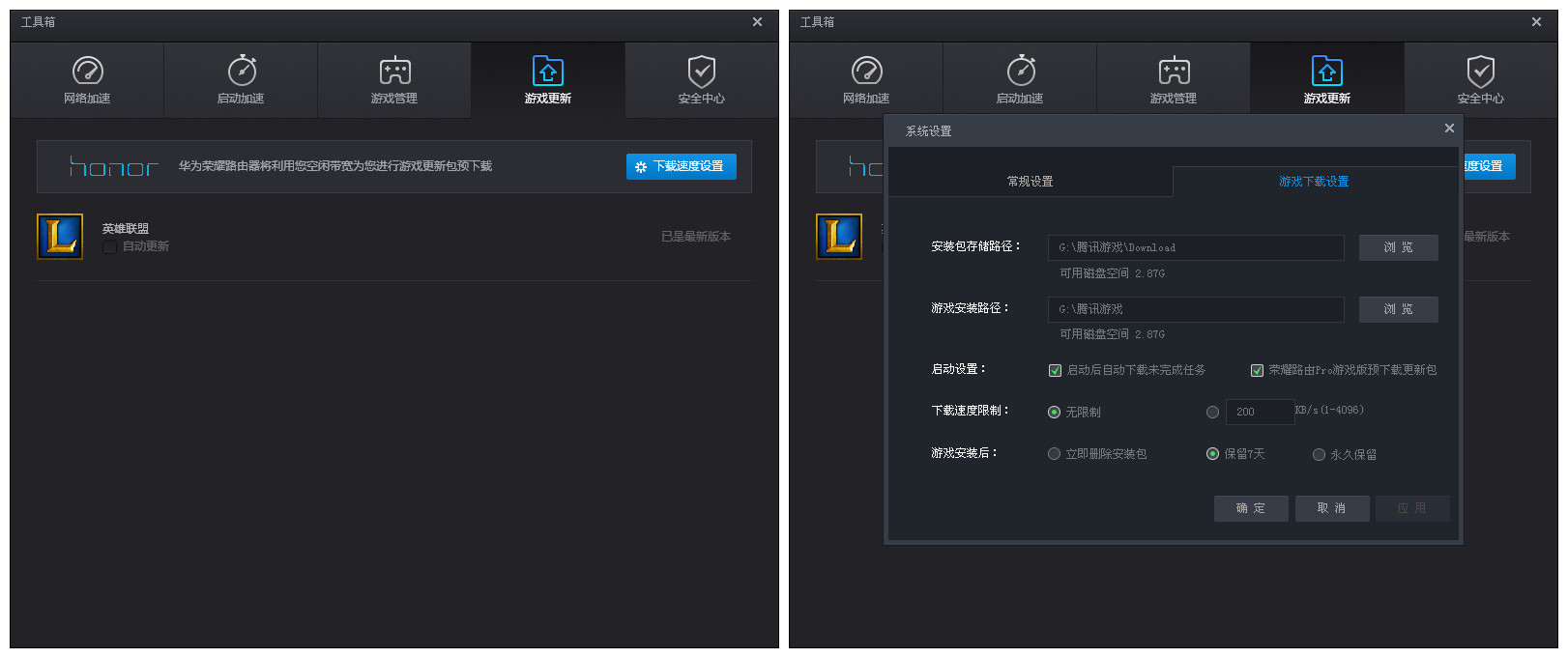This screenshot has width=1568, height=658.
Task: Click 下载速度设置 button in left window
Action: (682, 166)
